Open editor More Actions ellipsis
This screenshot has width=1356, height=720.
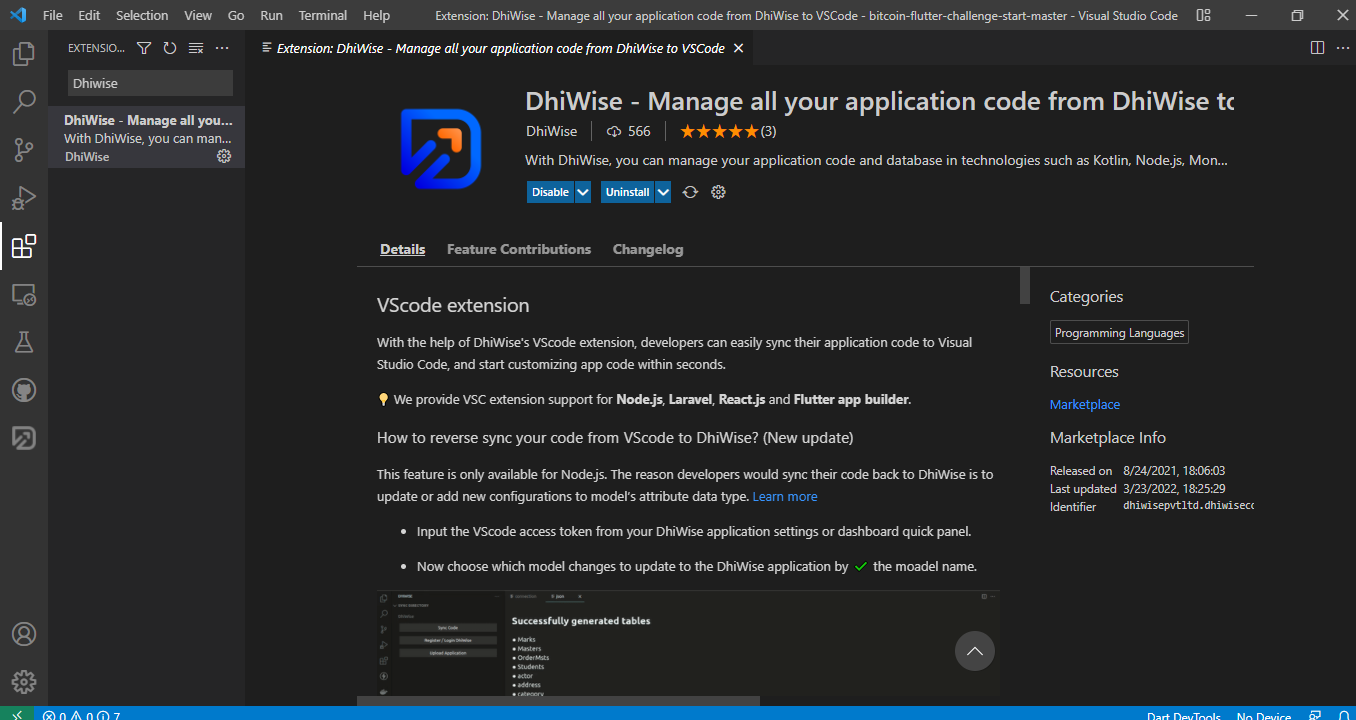[1341, 48]
